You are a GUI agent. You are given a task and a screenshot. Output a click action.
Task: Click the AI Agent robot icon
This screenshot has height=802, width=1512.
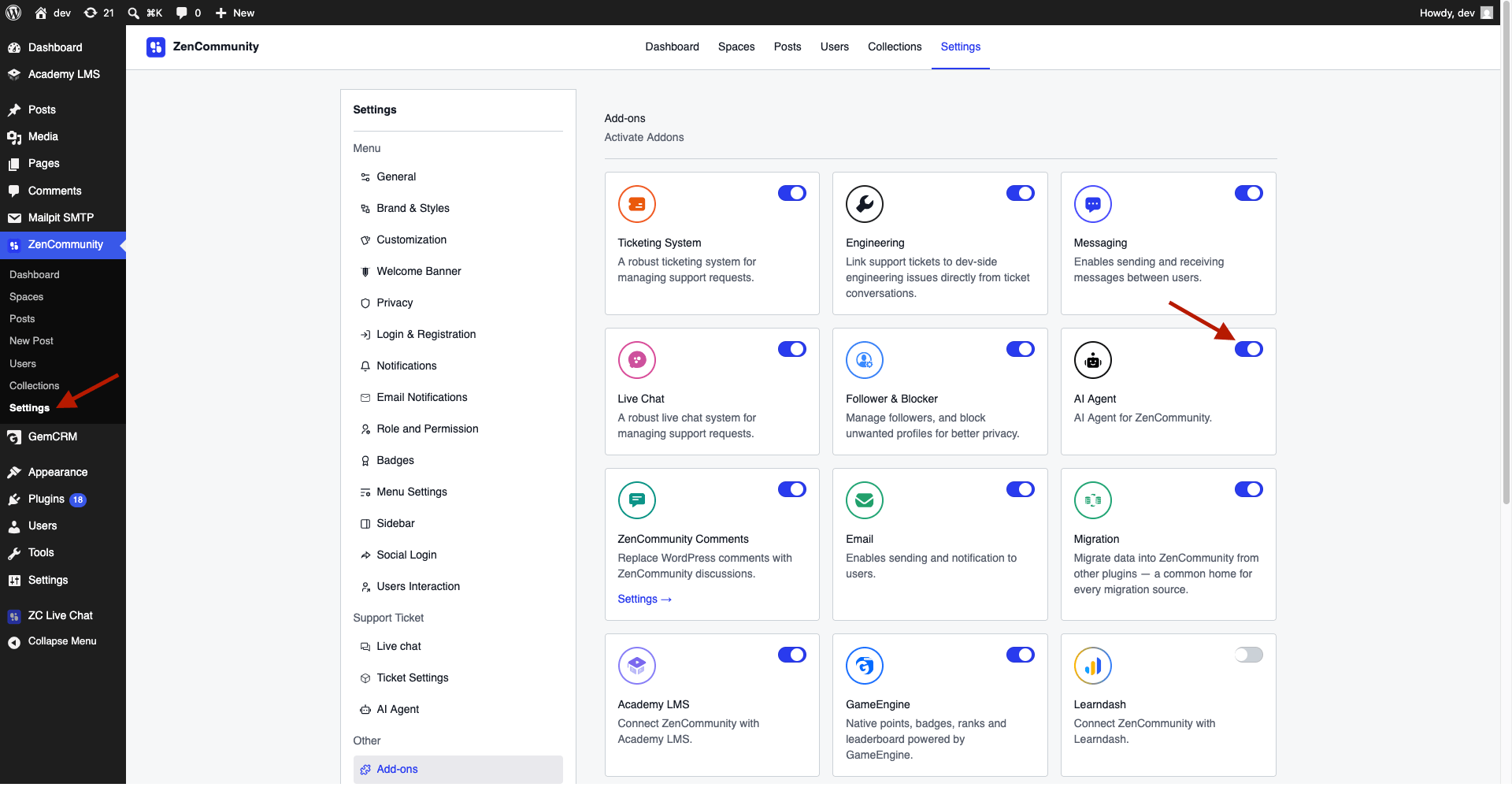click(x=1093, y=360)
